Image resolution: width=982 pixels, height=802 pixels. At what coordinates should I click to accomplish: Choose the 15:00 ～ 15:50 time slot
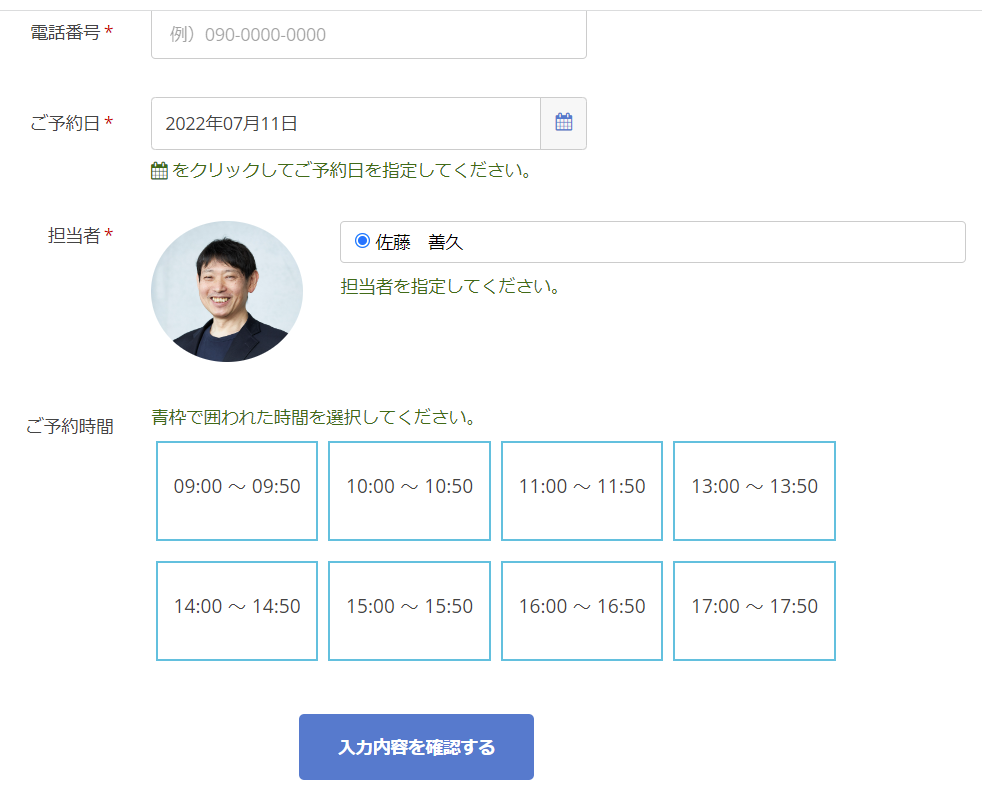click(410, 611)
